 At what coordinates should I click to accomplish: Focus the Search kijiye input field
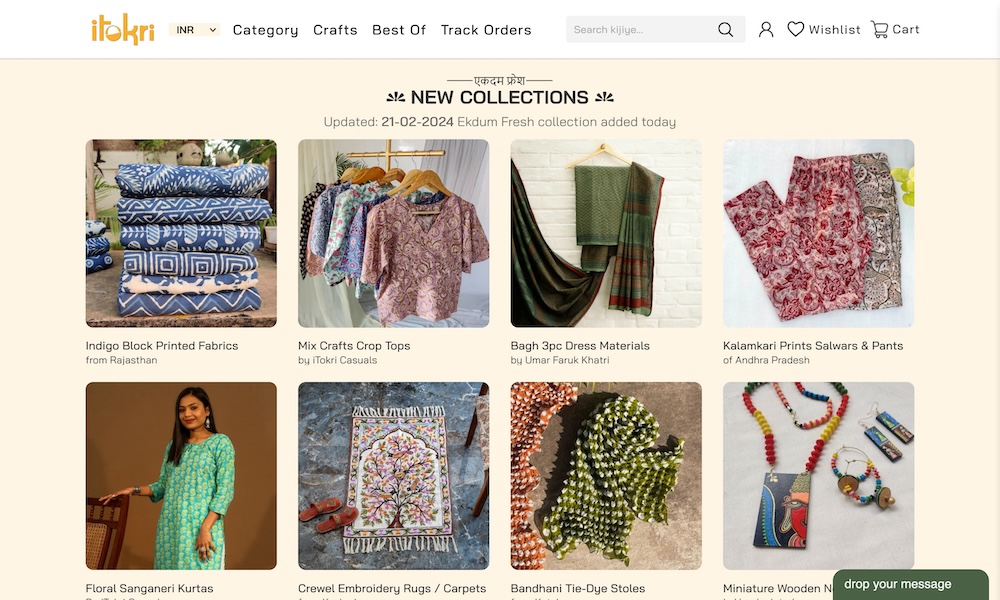[x=640, y=30]
